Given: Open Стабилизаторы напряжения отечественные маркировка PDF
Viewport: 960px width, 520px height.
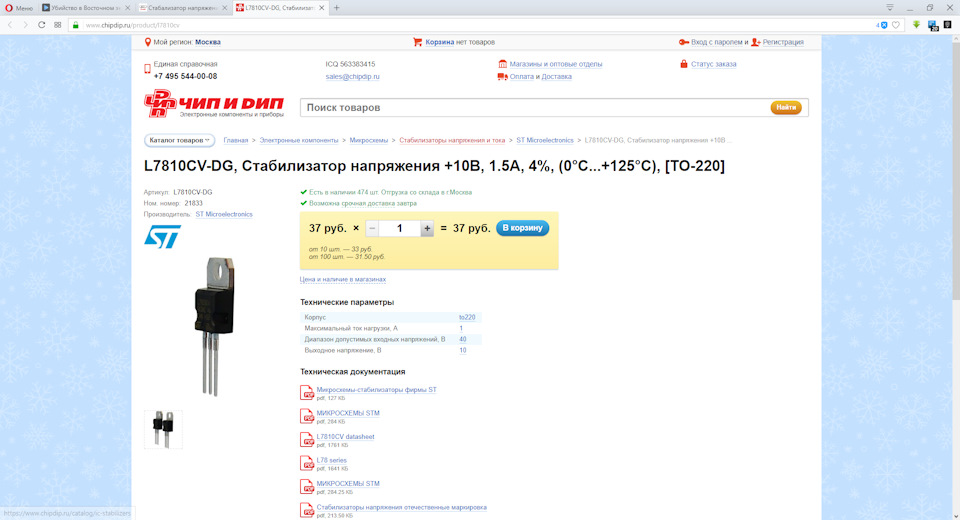Looking at the screenshot, I should point(402,507).
